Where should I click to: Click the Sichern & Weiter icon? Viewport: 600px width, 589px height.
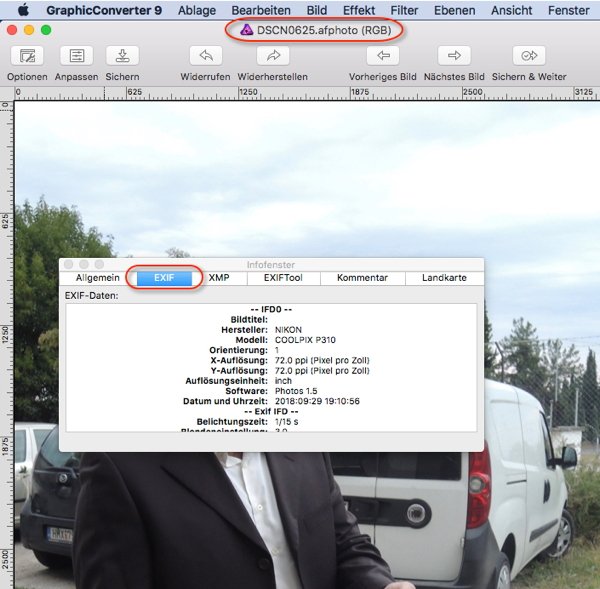click(x=529, y=56)
